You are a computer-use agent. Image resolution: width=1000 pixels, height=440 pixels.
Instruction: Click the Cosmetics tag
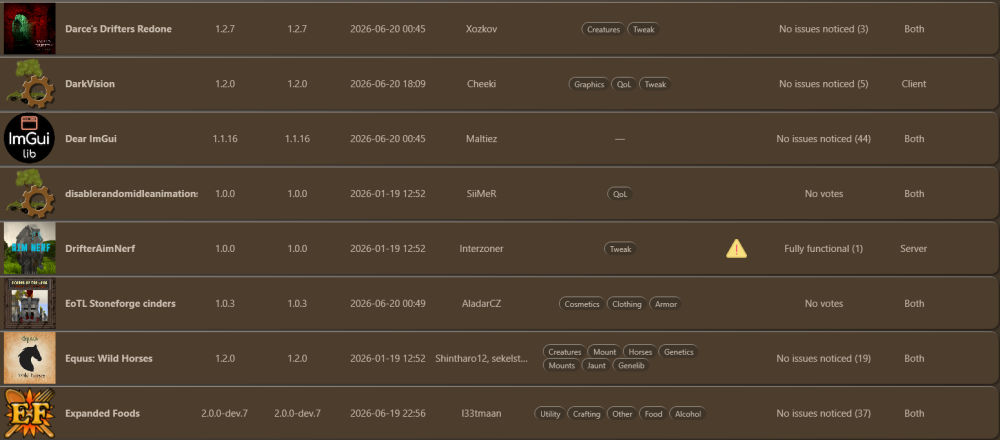point(582,304)
